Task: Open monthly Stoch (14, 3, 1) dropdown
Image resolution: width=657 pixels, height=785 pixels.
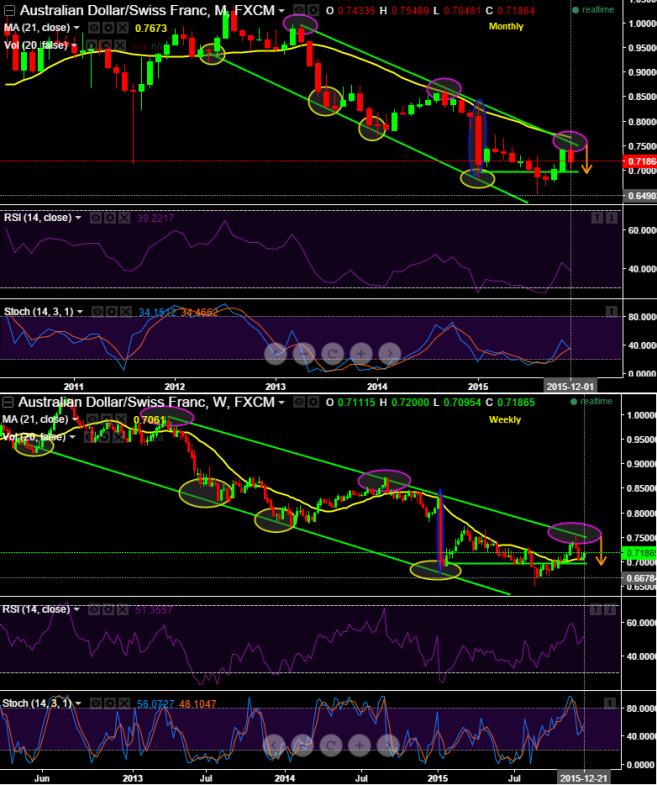Action: [x=80, y=312]
